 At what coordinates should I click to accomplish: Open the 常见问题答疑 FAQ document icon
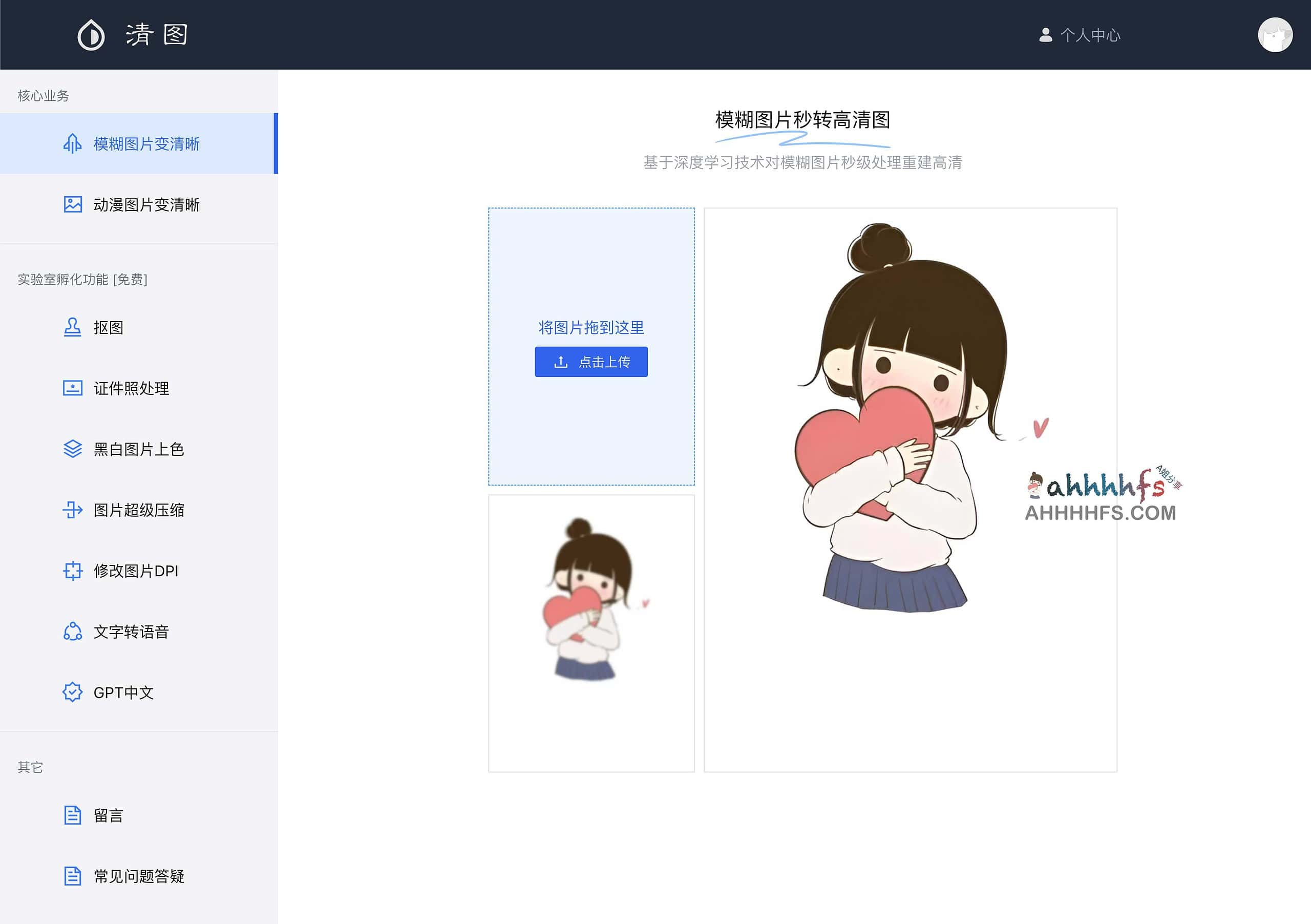point(72,876)
